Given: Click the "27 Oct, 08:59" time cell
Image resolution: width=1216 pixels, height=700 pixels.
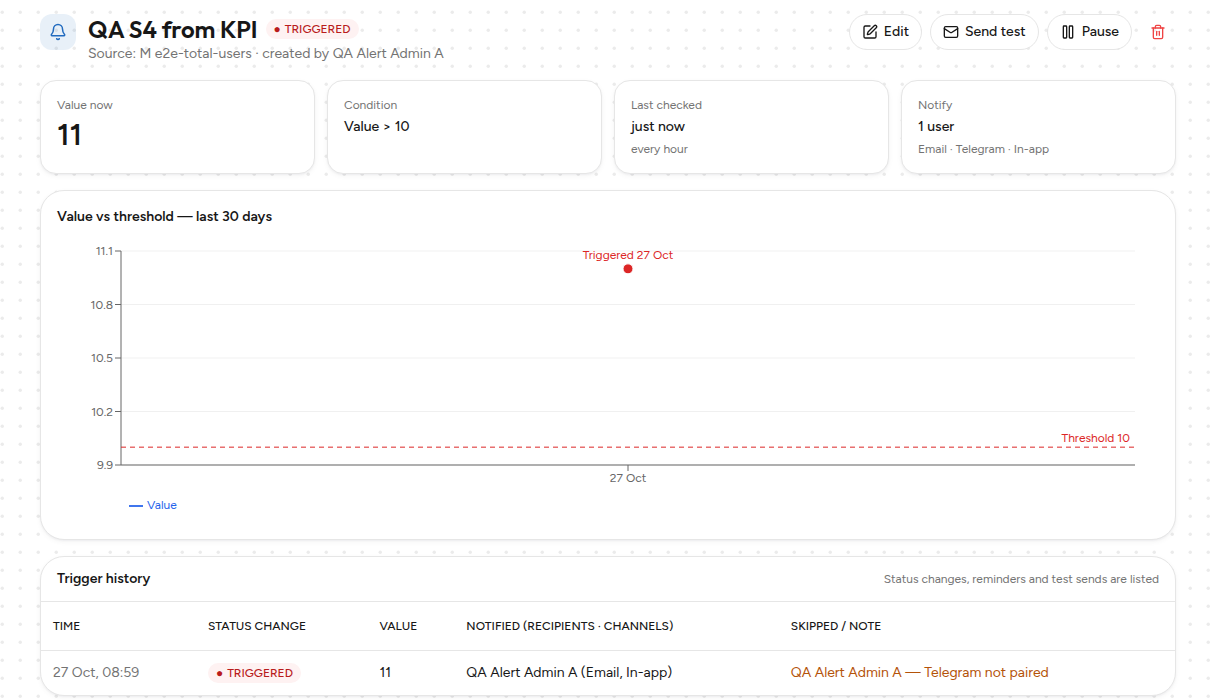Looking at the screenshot, I should click(x=96, y=672).
